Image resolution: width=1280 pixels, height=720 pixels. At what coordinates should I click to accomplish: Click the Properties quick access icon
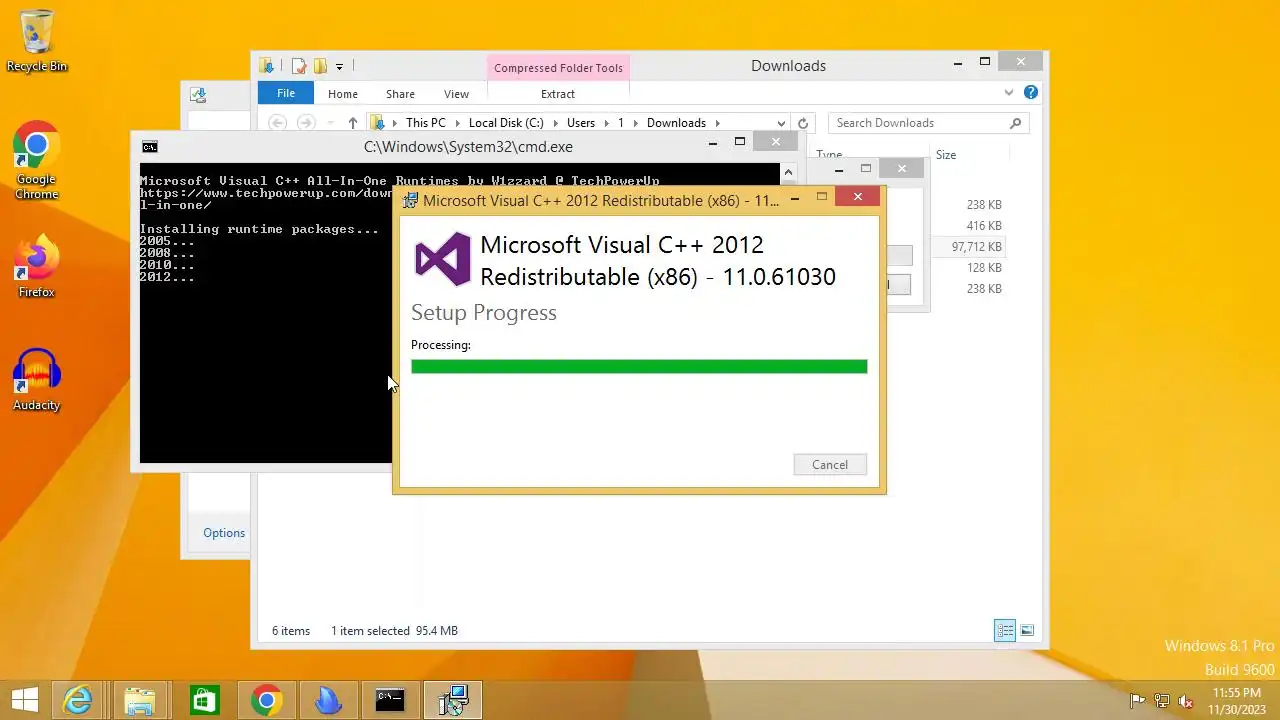click(x=298, y=66)
